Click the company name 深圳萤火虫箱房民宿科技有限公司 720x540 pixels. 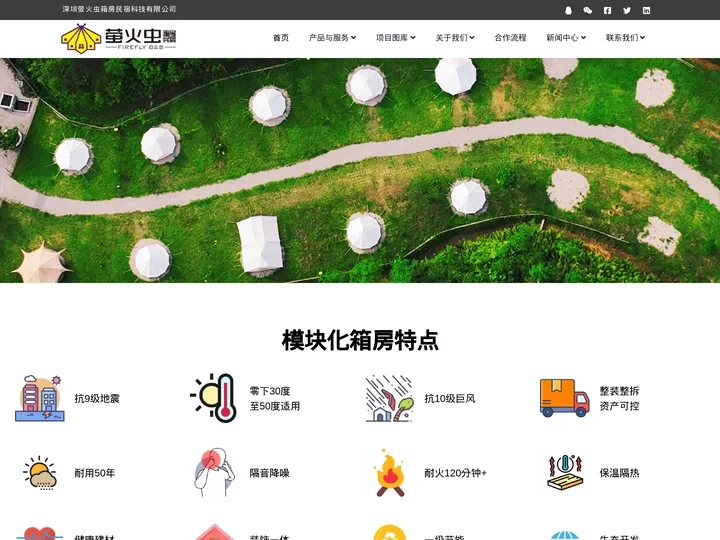119,9
